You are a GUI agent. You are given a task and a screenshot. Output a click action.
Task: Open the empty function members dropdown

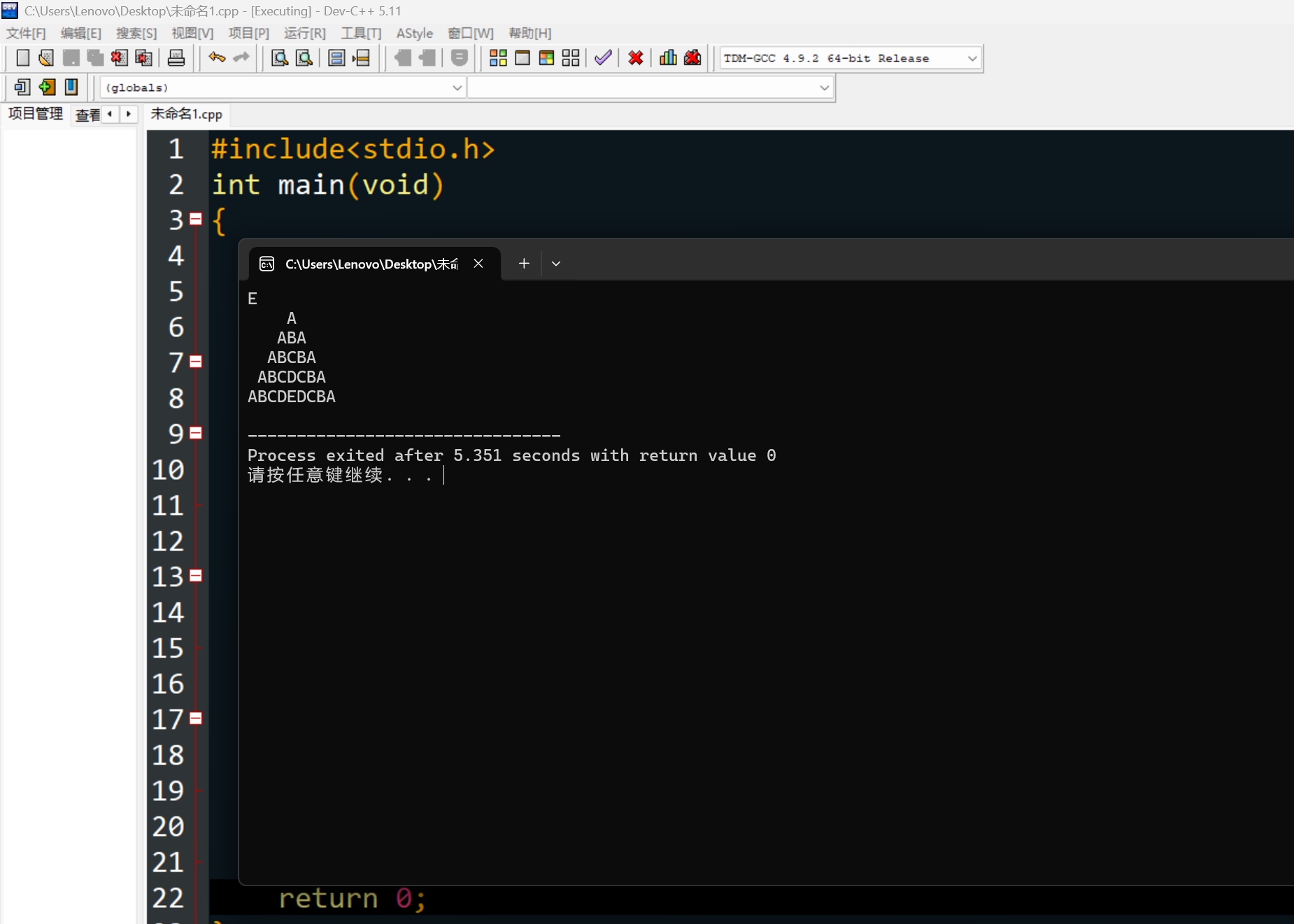point(824,87)
